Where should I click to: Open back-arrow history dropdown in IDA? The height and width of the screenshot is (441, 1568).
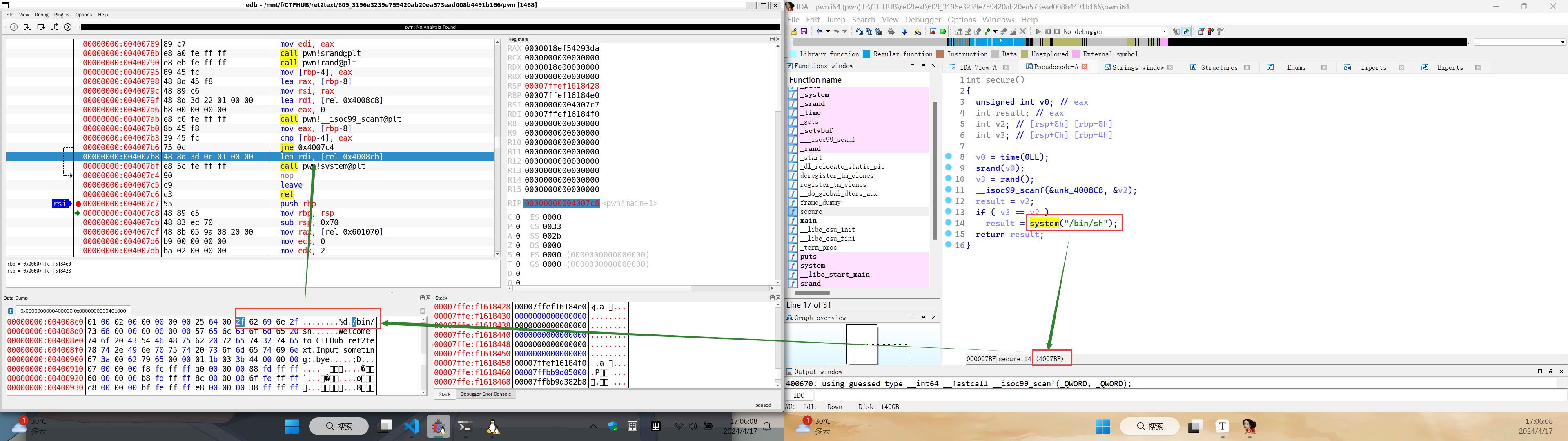point(828,31)
